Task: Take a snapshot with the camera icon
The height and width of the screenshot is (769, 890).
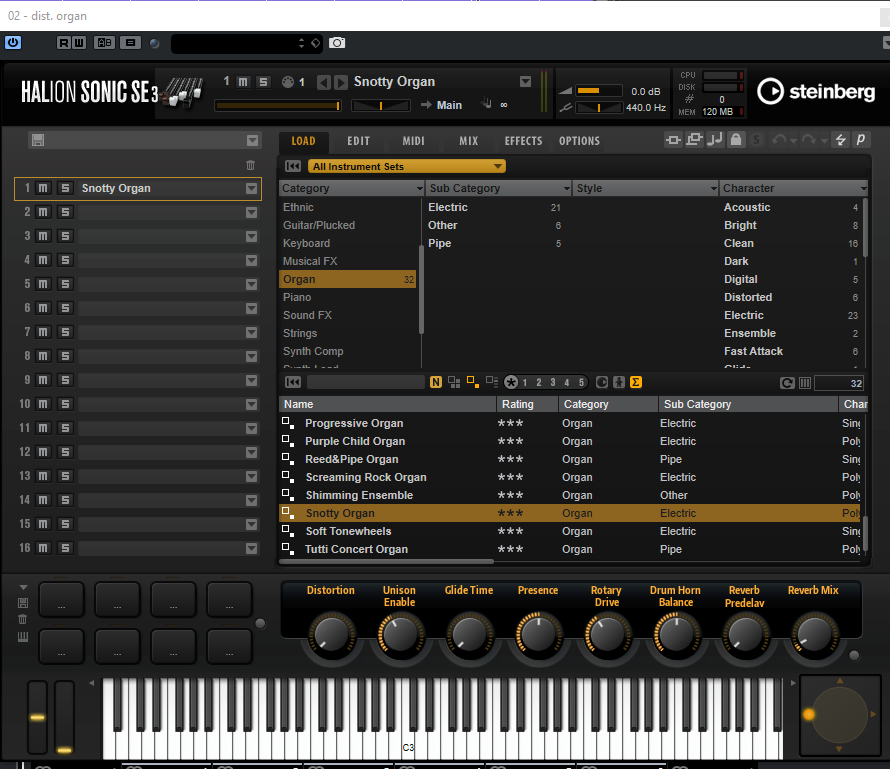Action: coord(337,43)
